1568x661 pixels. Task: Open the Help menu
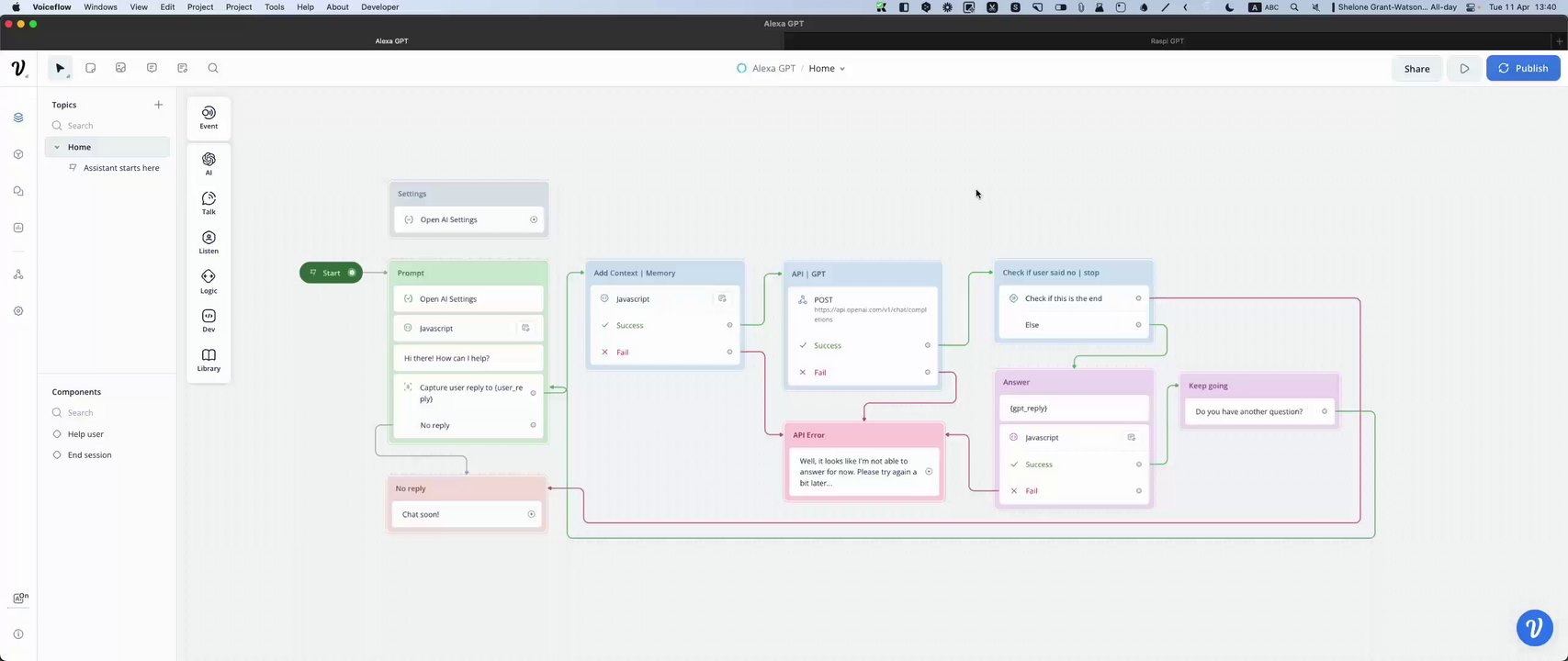[x=305, y=6]
